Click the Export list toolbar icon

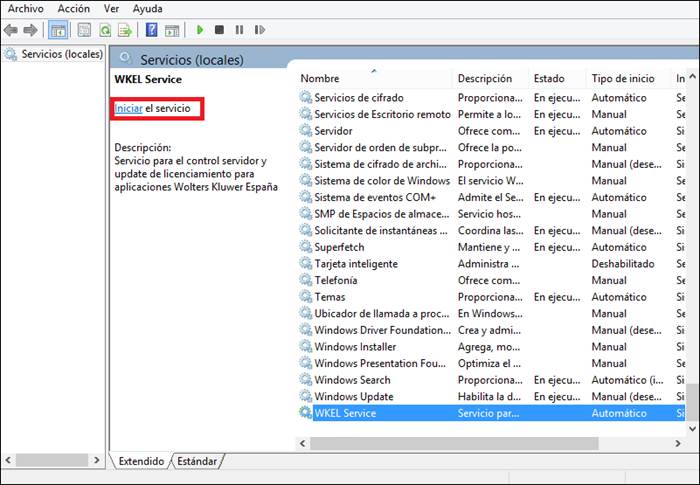(125, 30)
